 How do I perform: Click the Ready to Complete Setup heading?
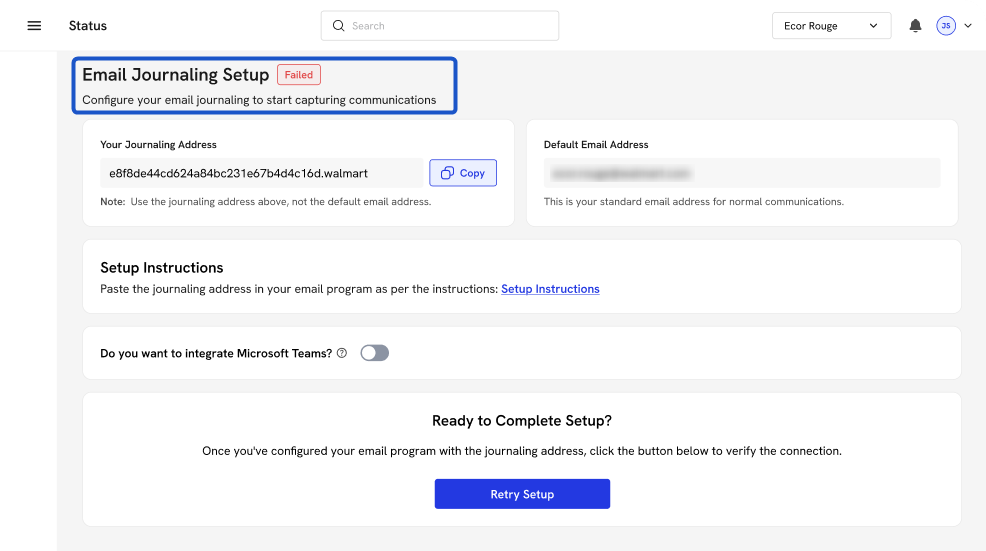point(521,421)
